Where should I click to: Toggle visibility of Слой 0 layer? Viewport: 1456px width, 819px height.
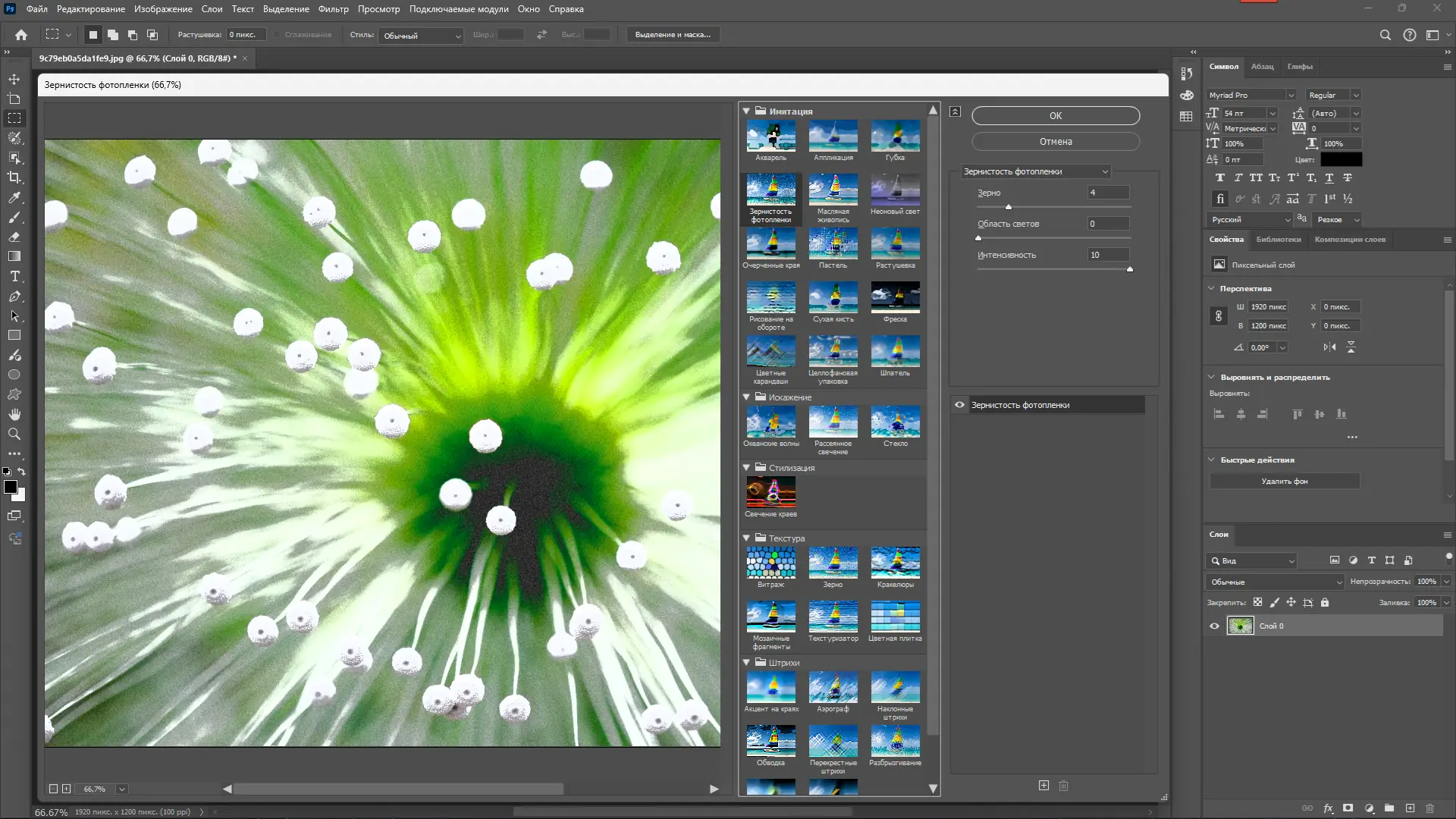pyautogui.click(x=1214, y=626)
